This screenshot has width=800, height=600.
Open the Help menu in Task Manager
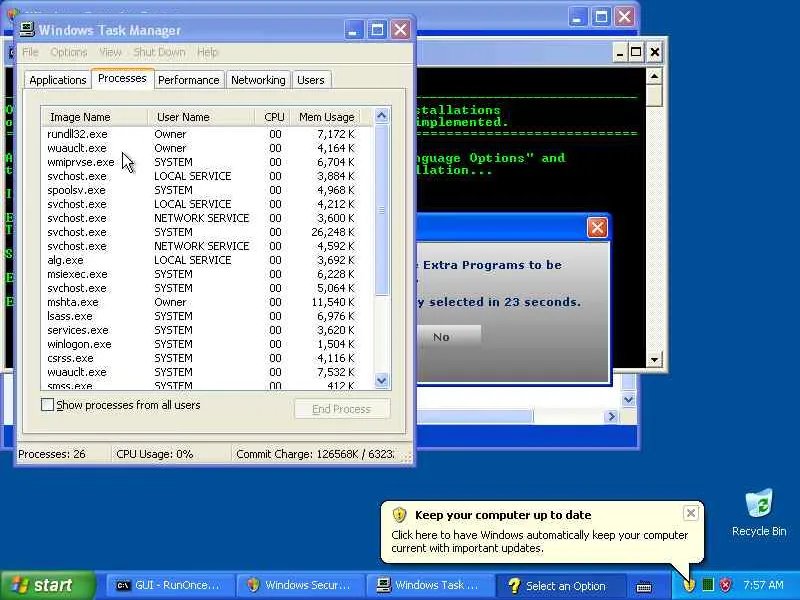click(x=207, y=52)
